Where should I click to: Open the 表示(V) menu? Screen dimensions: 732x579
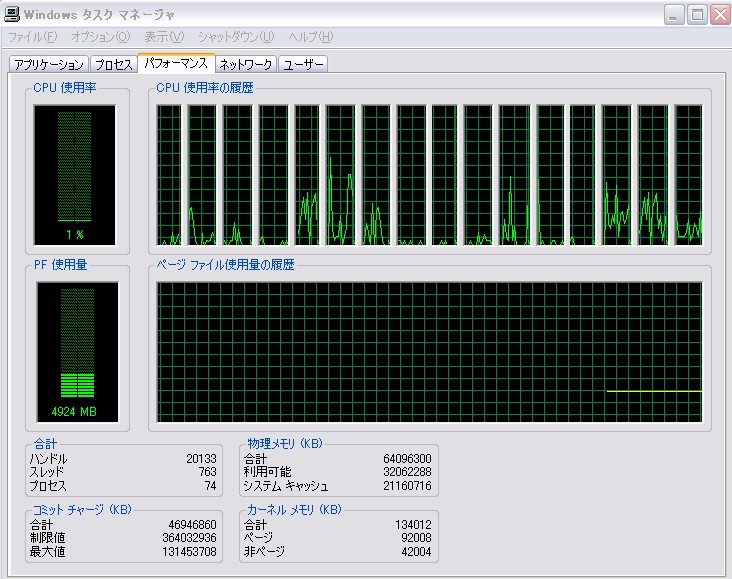(x=164, y=36)
